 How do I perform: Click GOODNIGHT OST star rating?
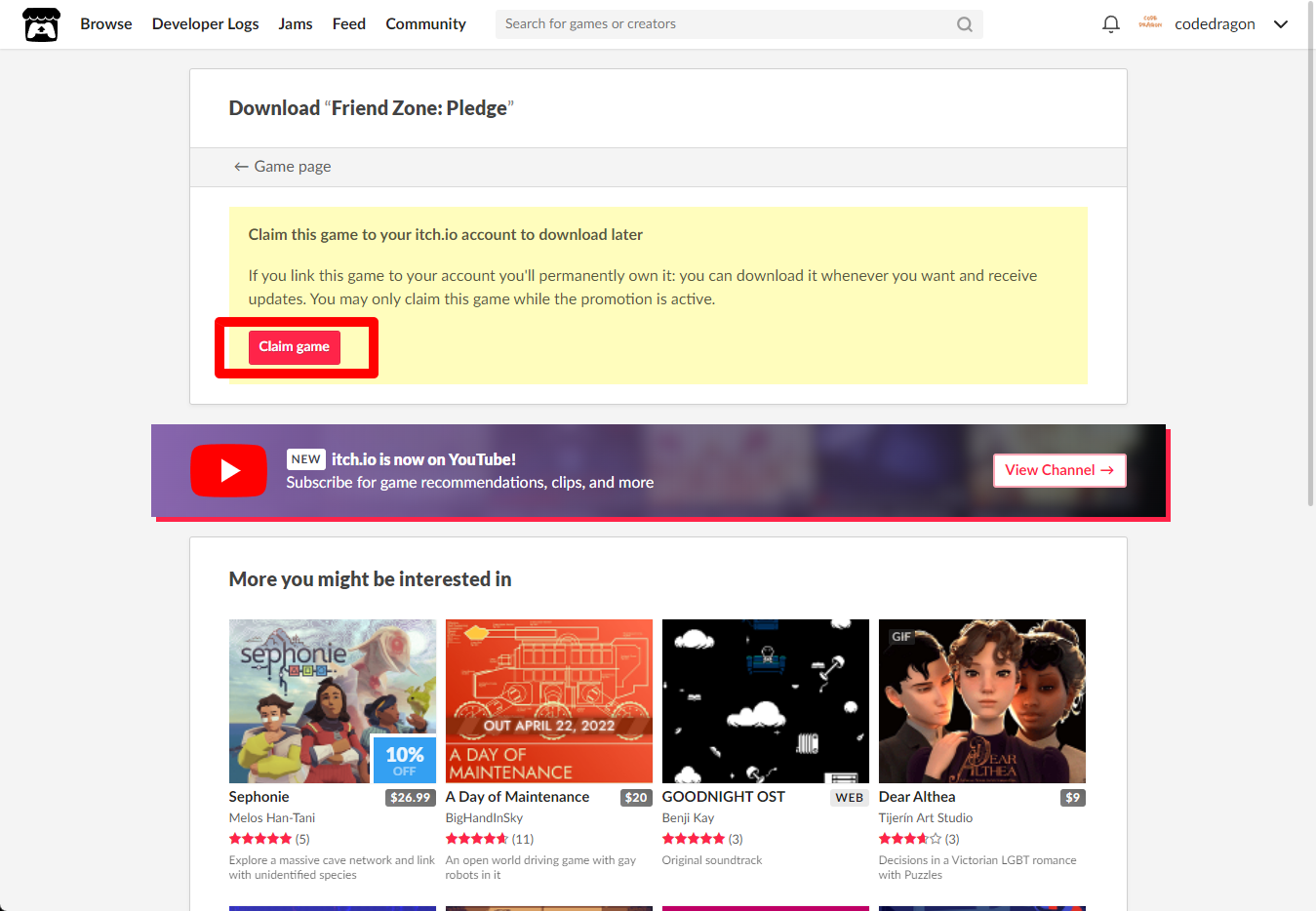point(694,839)
